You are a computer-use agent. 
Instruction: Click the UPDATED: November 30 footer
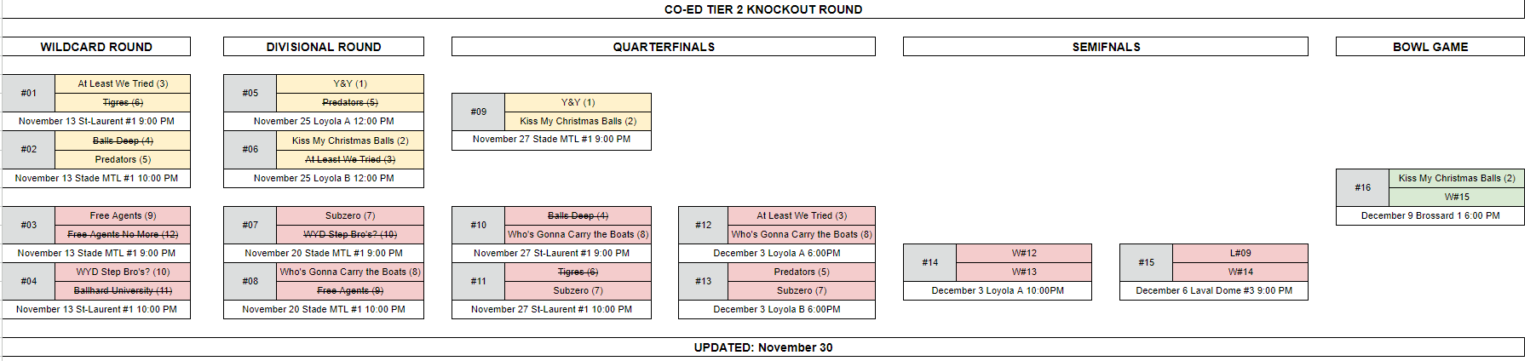tap(763, 348)
